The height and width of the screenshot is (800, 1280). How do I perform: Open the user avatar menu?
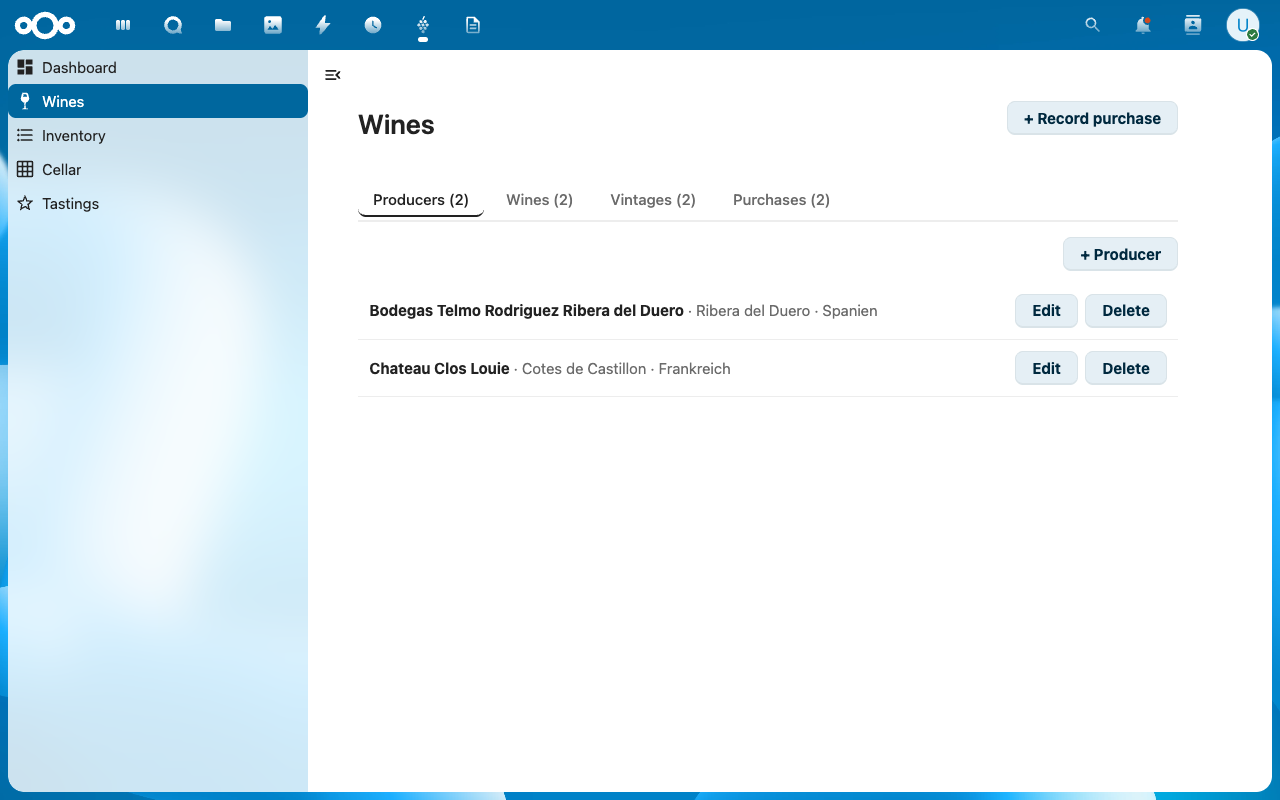coord(1243,25)
